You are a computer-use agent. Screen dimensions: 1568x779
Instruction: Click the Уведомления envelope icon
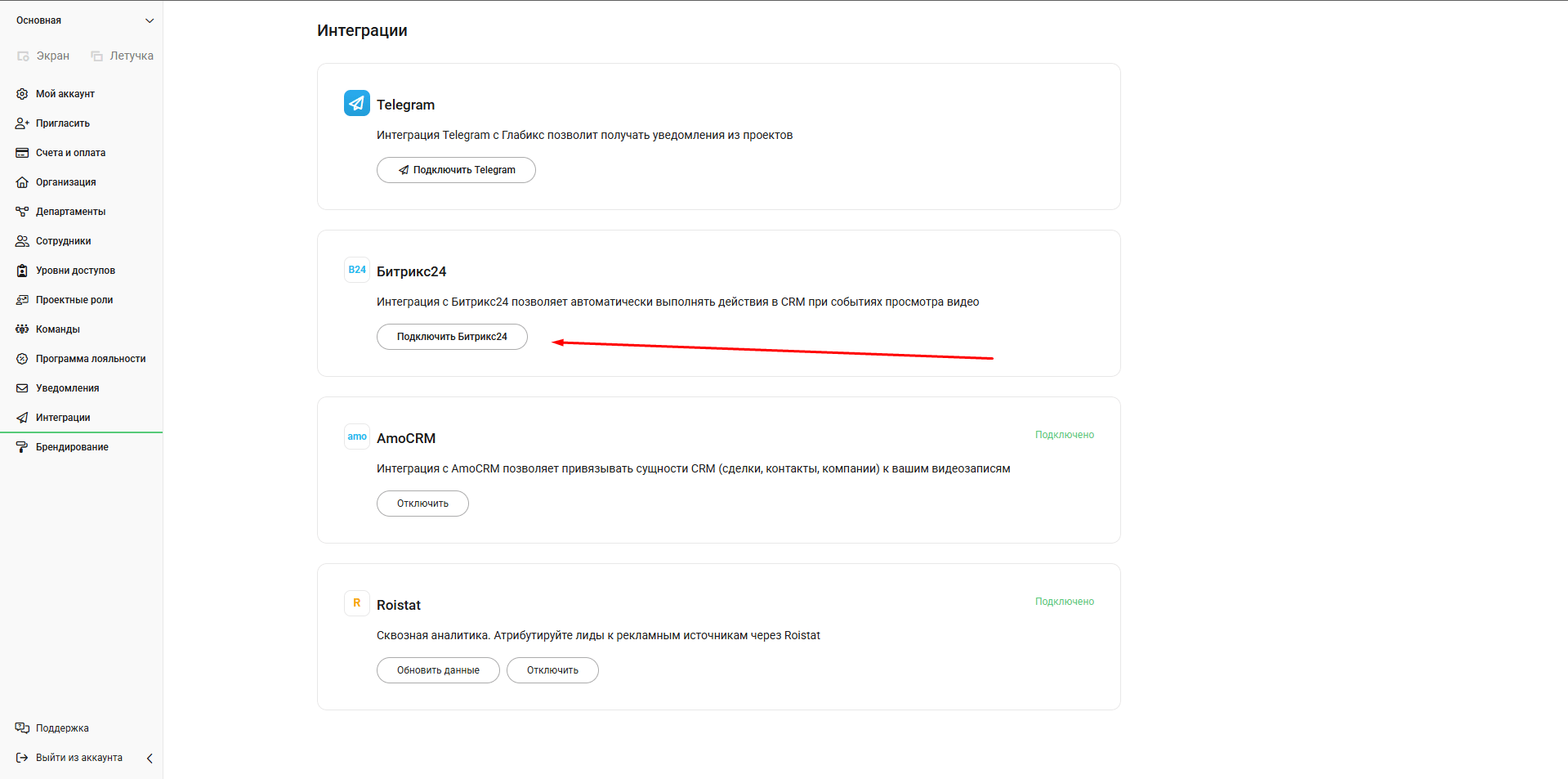point(22,388)
